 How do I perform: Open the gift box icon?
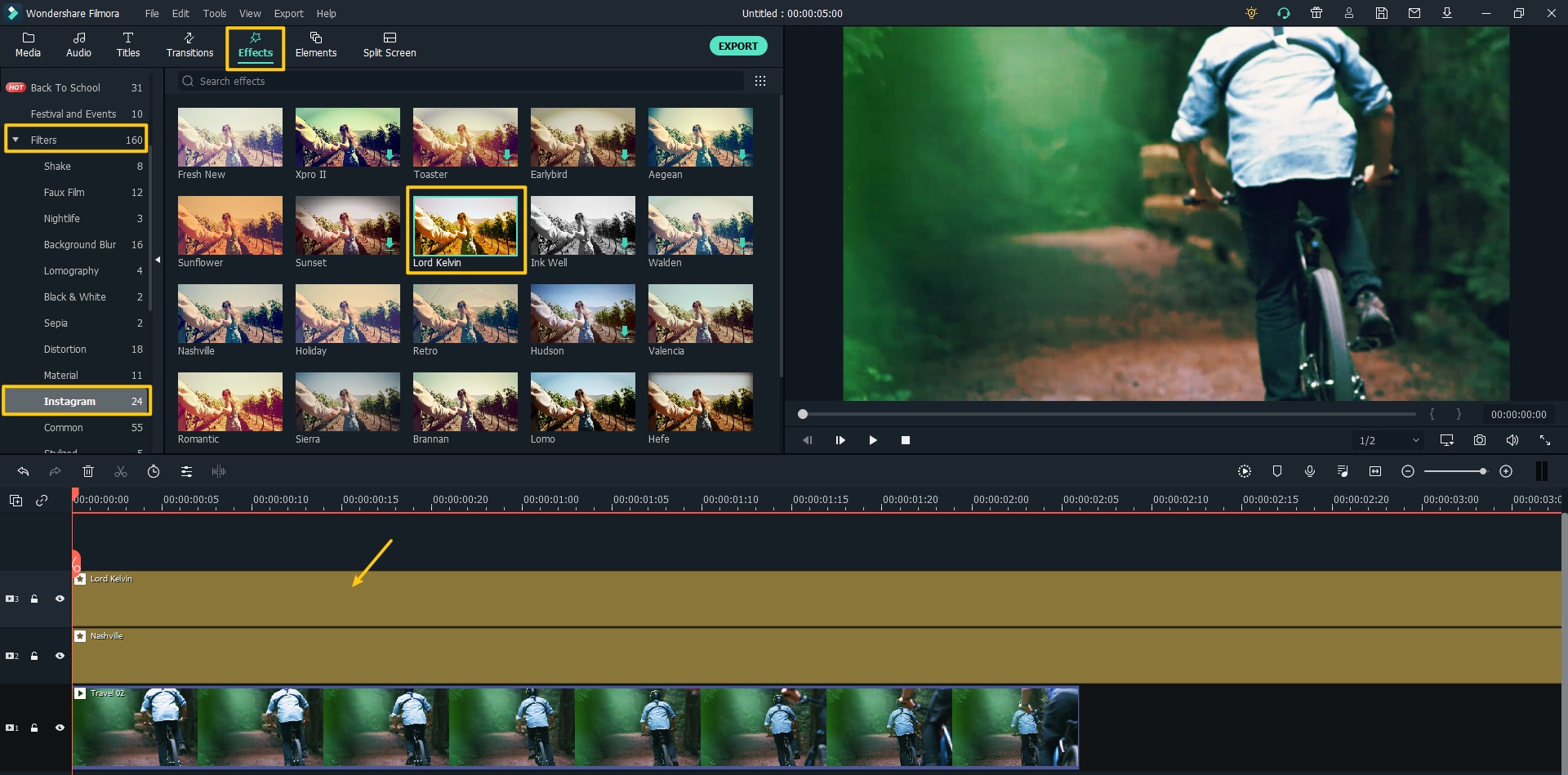pos(1316,13)
